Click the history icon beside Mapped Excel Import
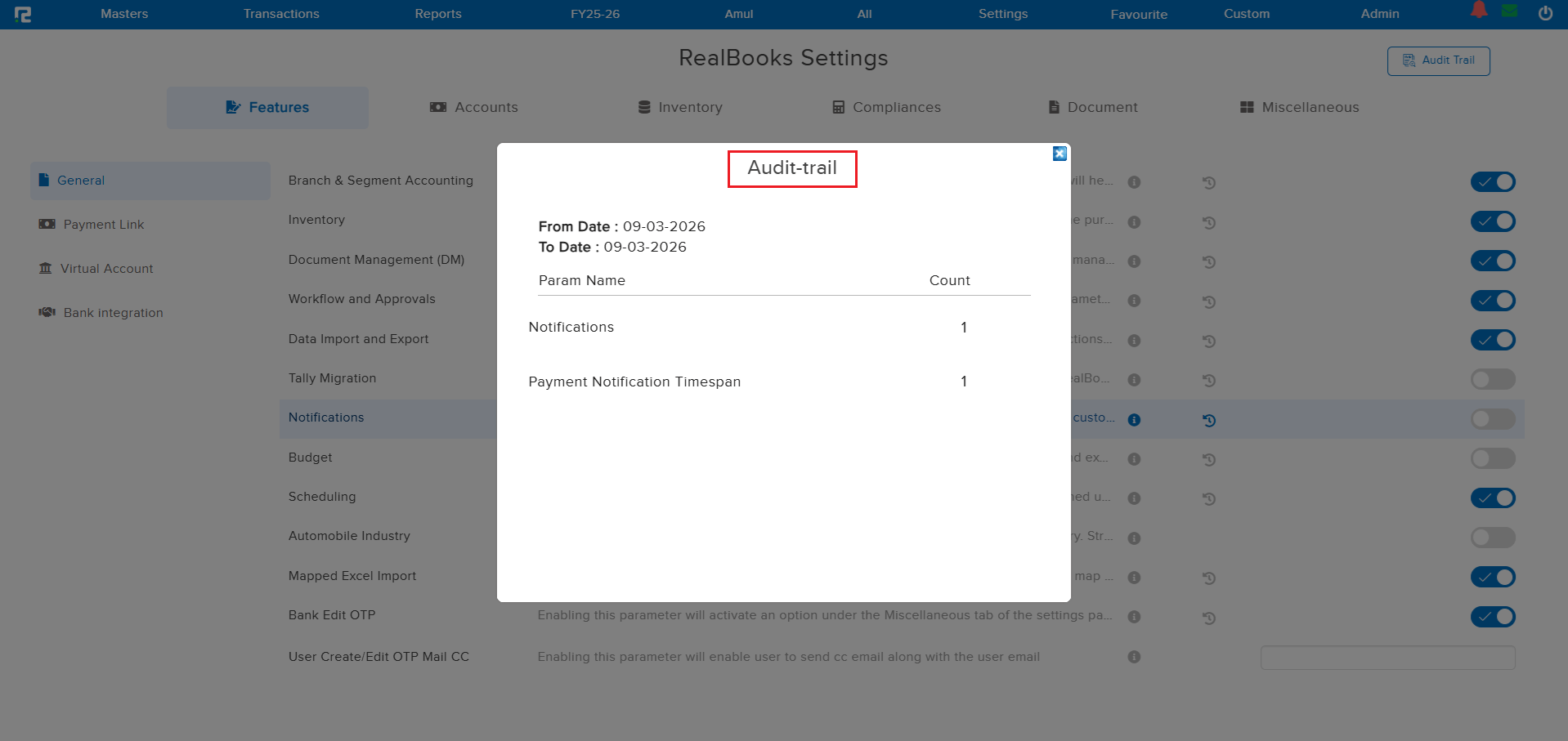 [1208, 578]
